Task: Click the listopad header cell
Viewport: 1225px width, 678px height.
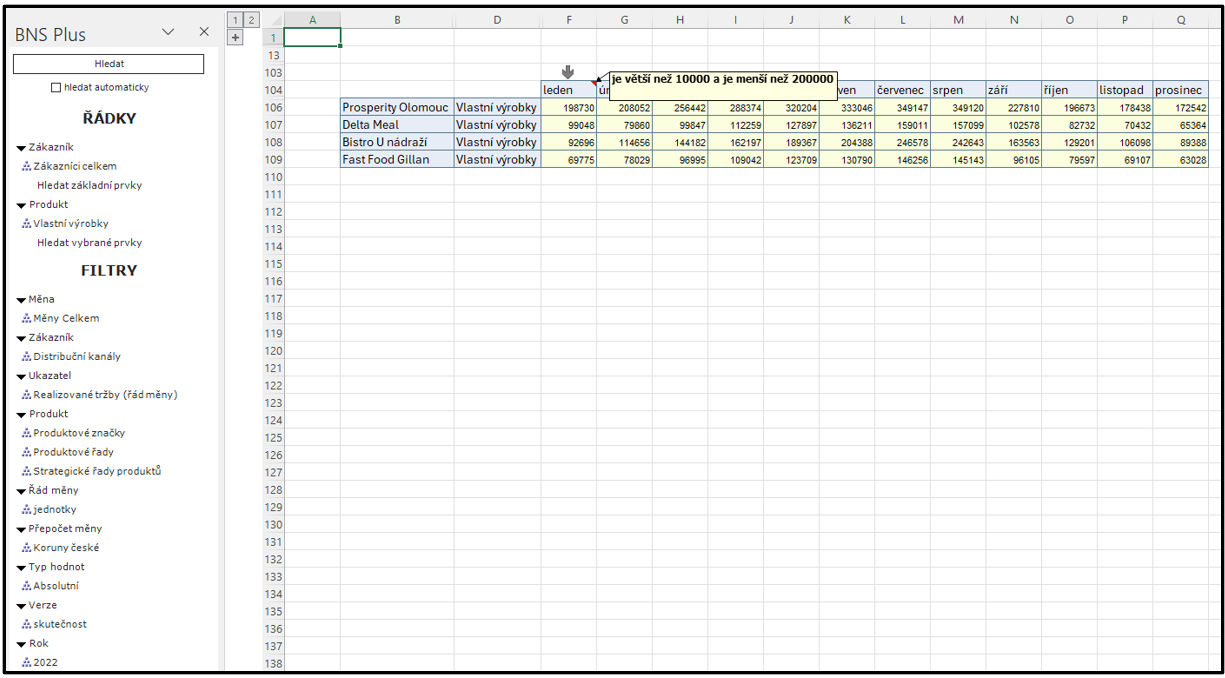Action: point(1125,90)
